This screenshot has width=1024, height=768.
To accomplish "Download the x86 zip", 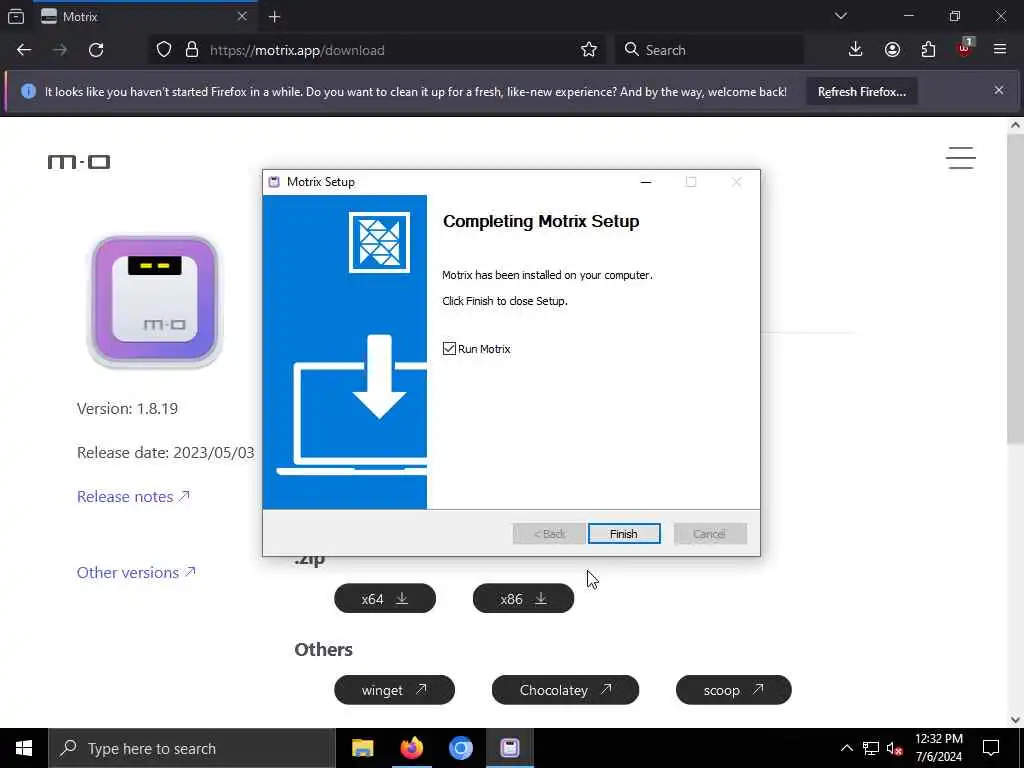I will [523, 598].
